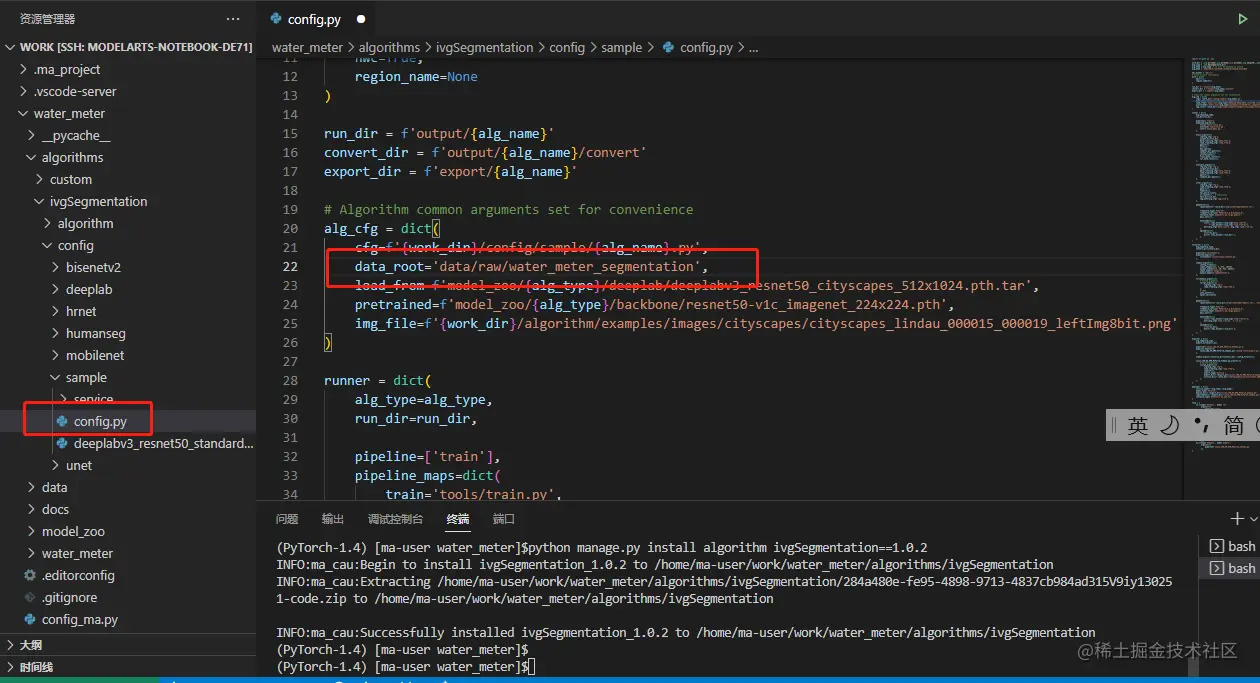This screenshot has height=683, width=1260.
Task: Click line number 28 in gutter
Action: pyautogui.click(x=290, y=381)
